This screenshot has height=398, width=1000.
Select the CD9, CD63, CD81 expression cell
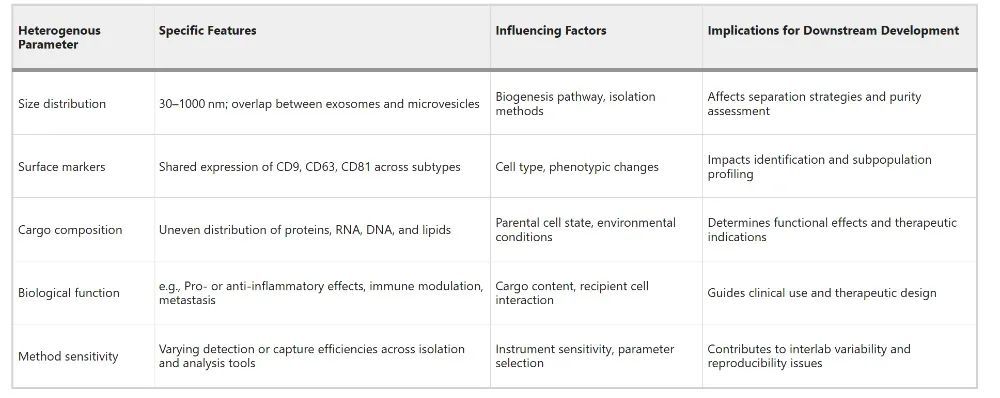coord(309,167)
